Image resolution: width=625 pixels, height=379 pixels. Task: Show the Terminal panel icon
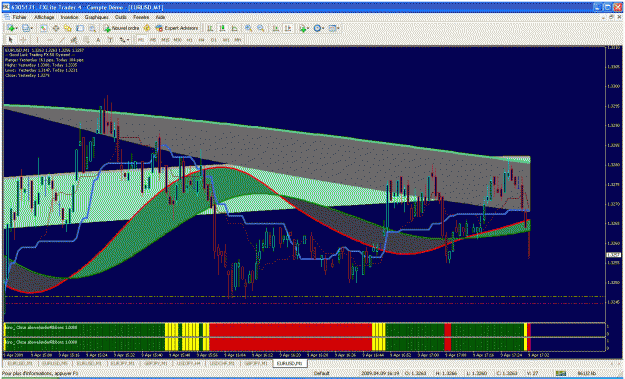point(80,28)
